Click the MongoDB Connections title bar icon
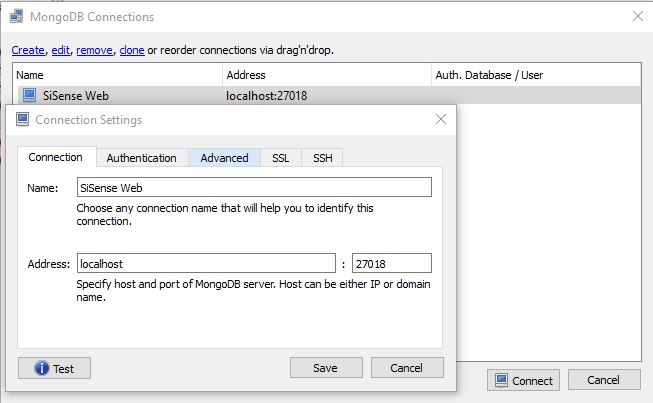 (17, 17)
